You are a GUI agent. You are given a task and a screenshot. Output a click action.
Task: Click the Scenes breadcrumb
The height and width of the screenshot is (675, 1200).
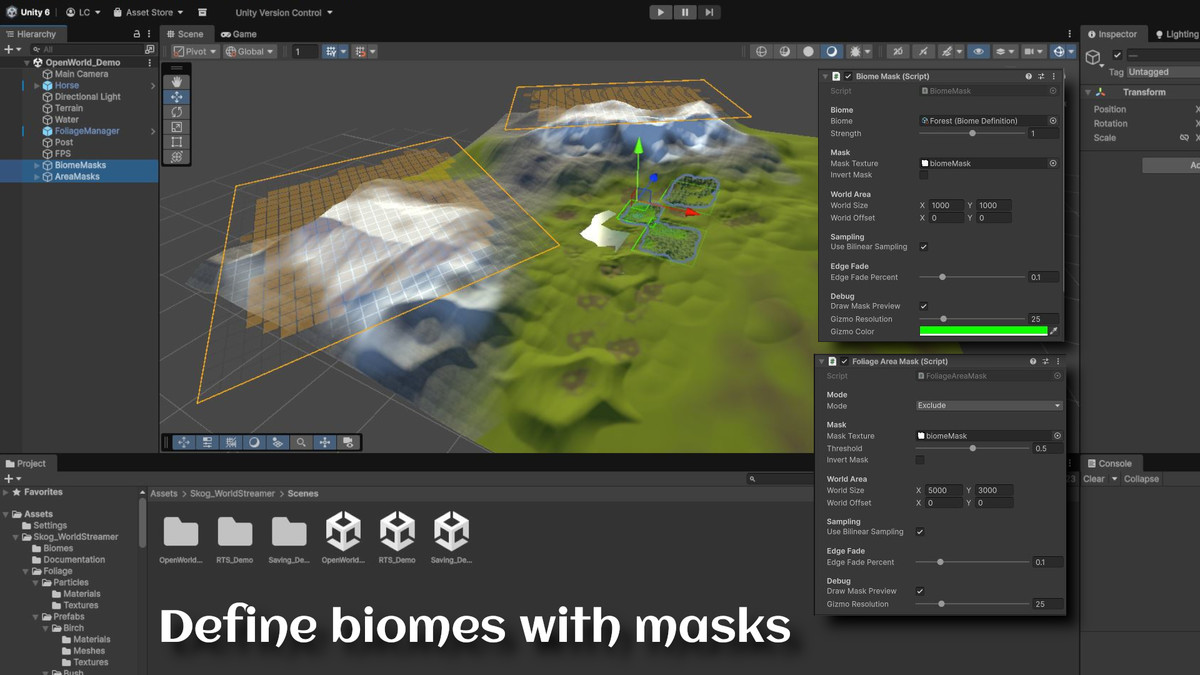click(303, 494)
